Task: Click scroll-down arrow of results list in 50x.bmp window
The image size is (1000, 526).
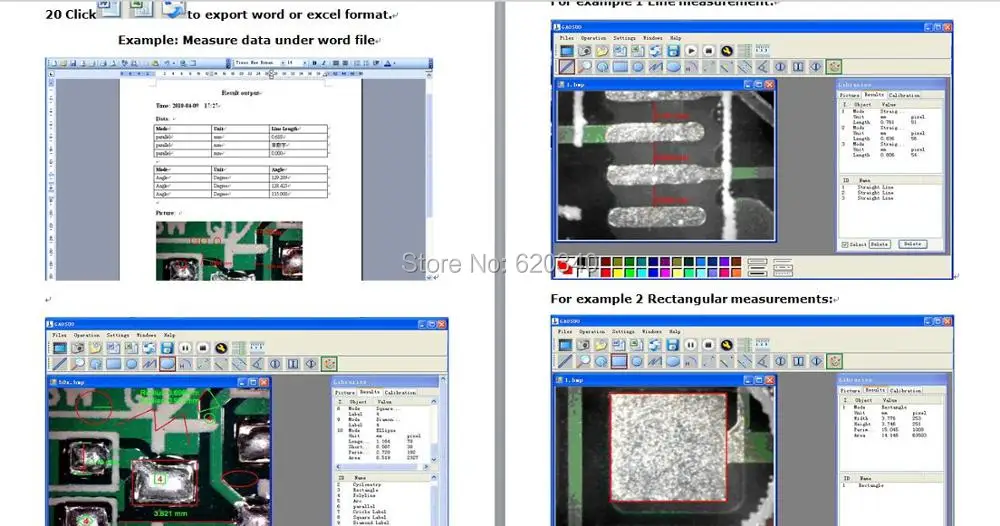Action: click(x=434, y=460)
